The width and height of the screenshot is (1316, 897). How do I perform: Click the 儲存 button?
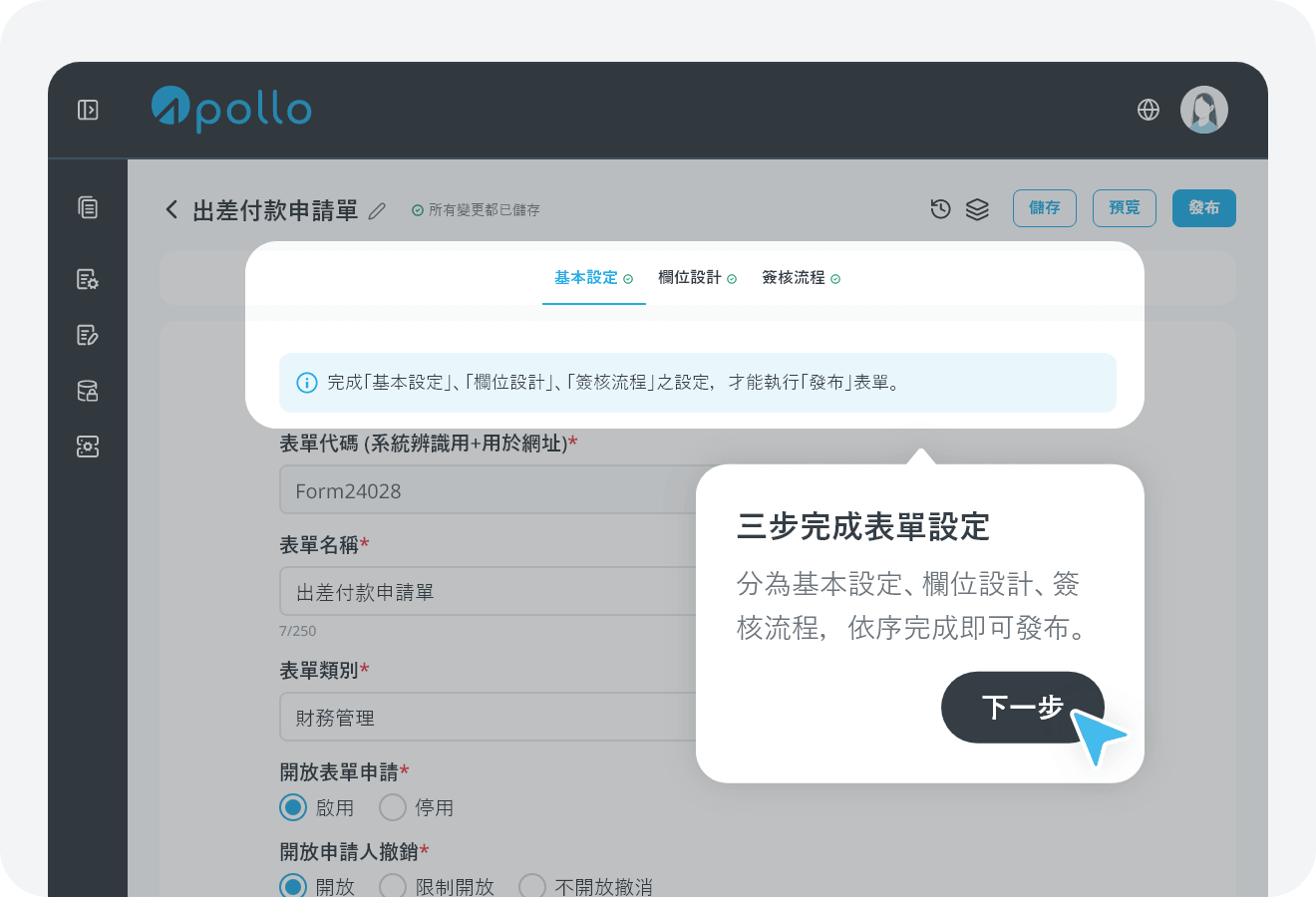coord(1045,208)
